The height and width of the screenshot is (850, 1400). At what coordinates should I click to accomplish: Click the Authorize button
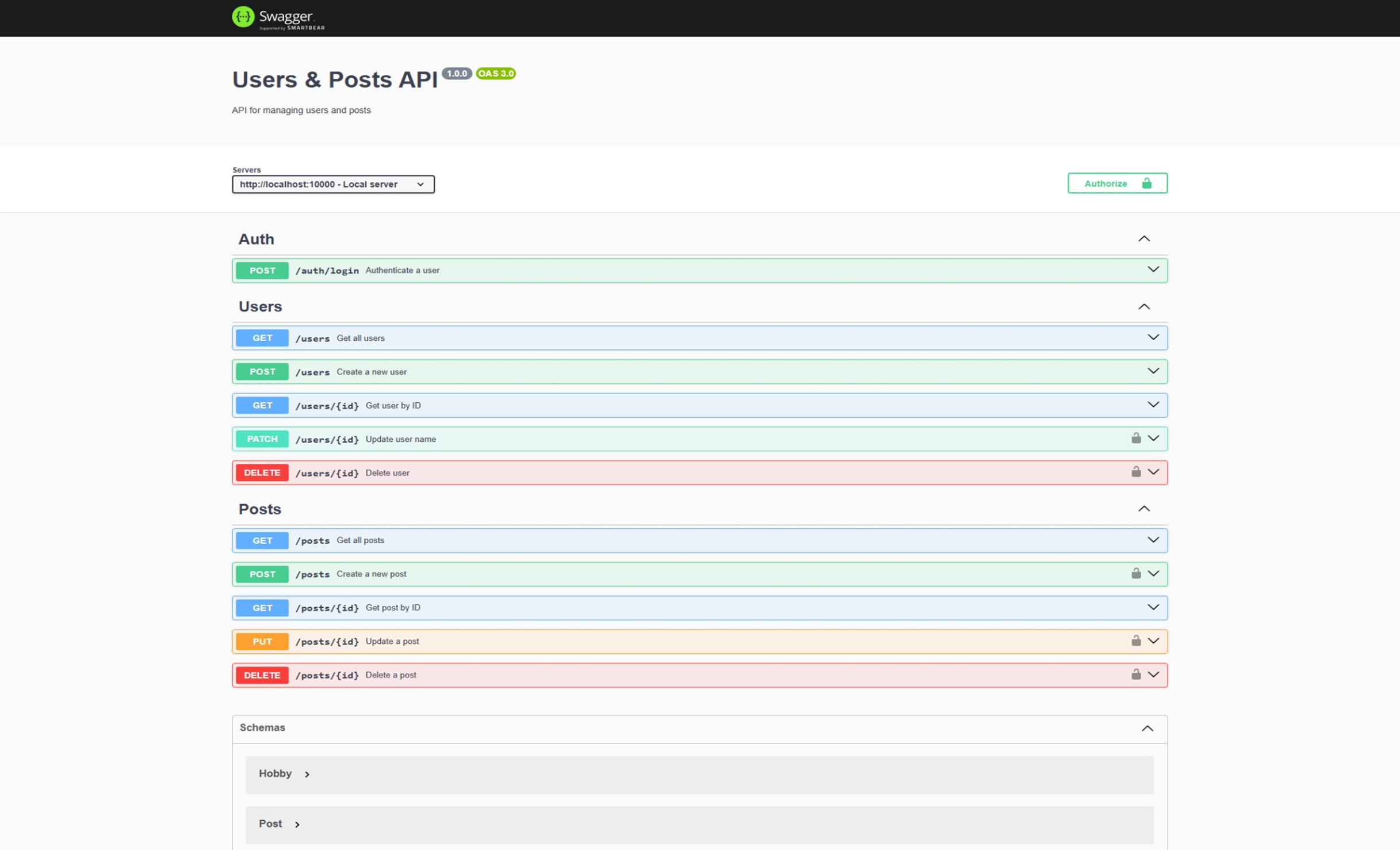point(1116,183)
